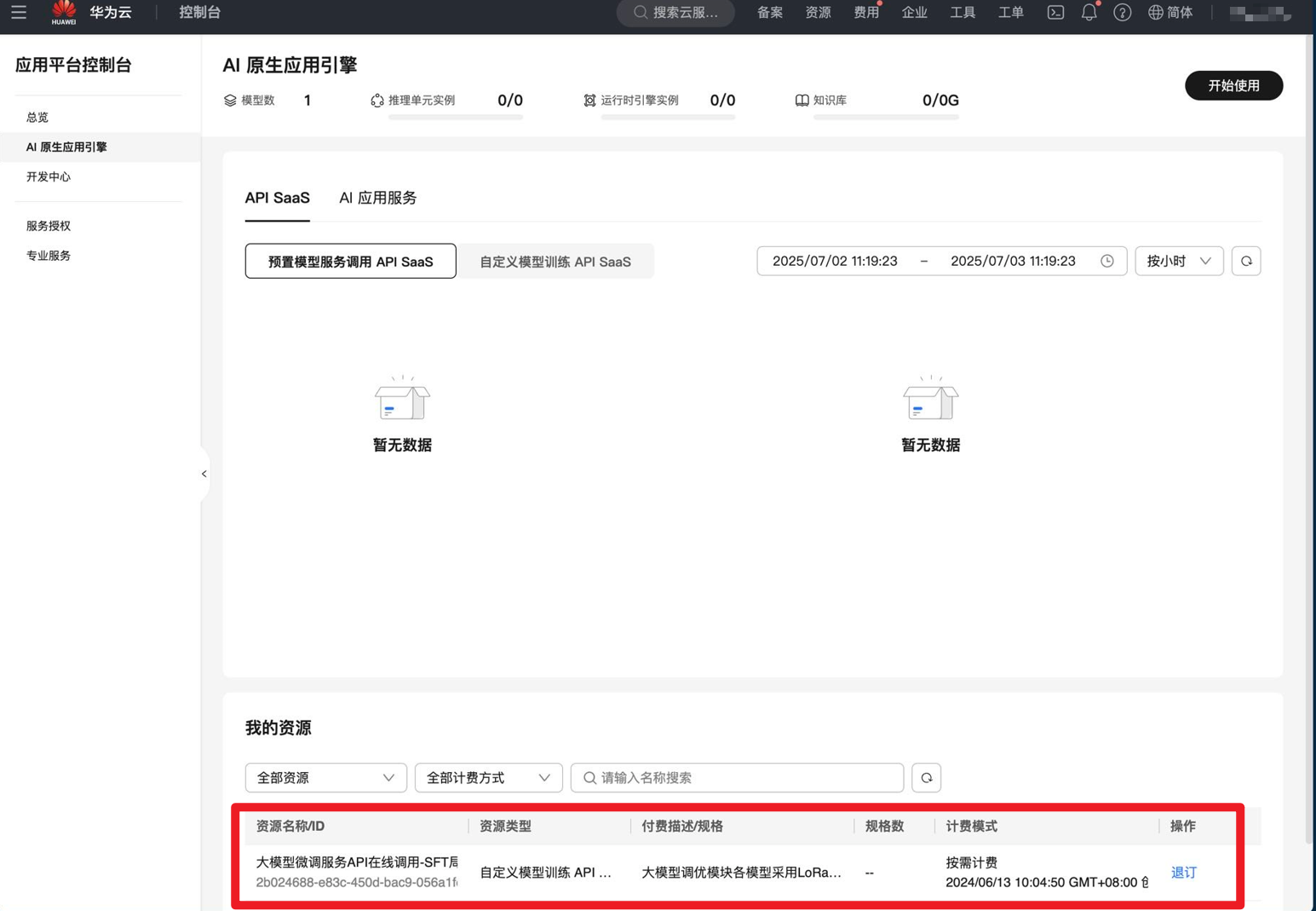This screenshot has width=1316, height=911.
Task: Click the 资源类型 column header
Action: click(505, 827)
